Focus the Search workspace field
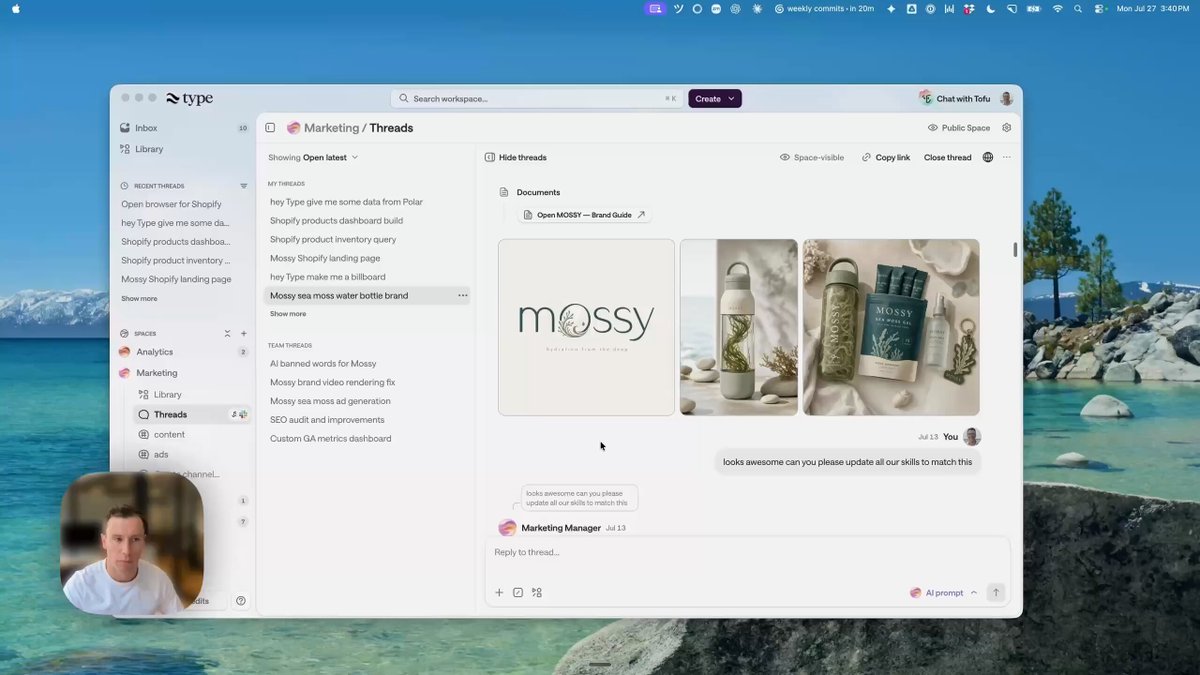Screen dimensions: 1200x675 pyautogui.click(x=537, y=99)
